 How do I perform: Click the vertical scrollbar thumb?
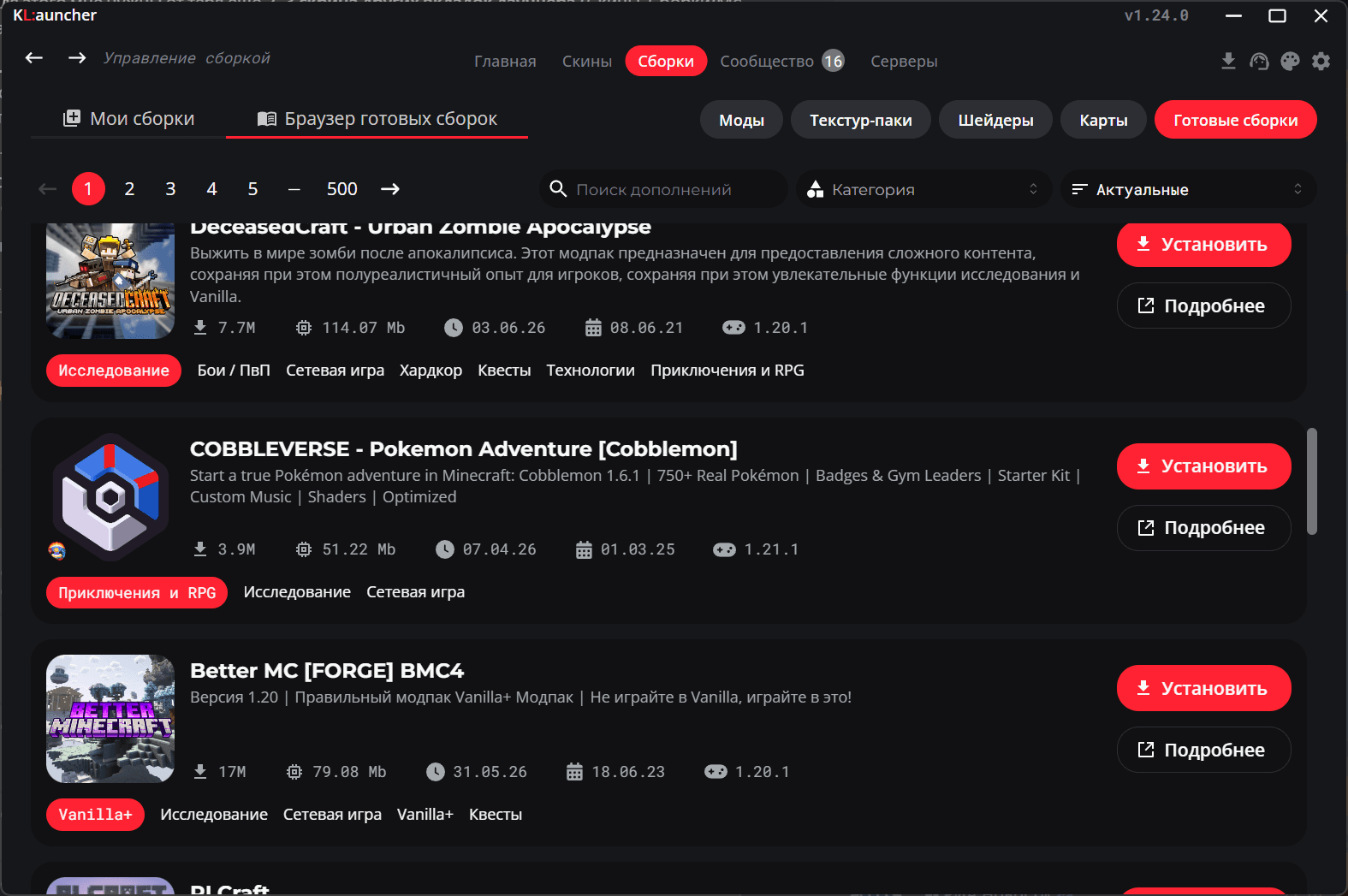[1311, 481]
